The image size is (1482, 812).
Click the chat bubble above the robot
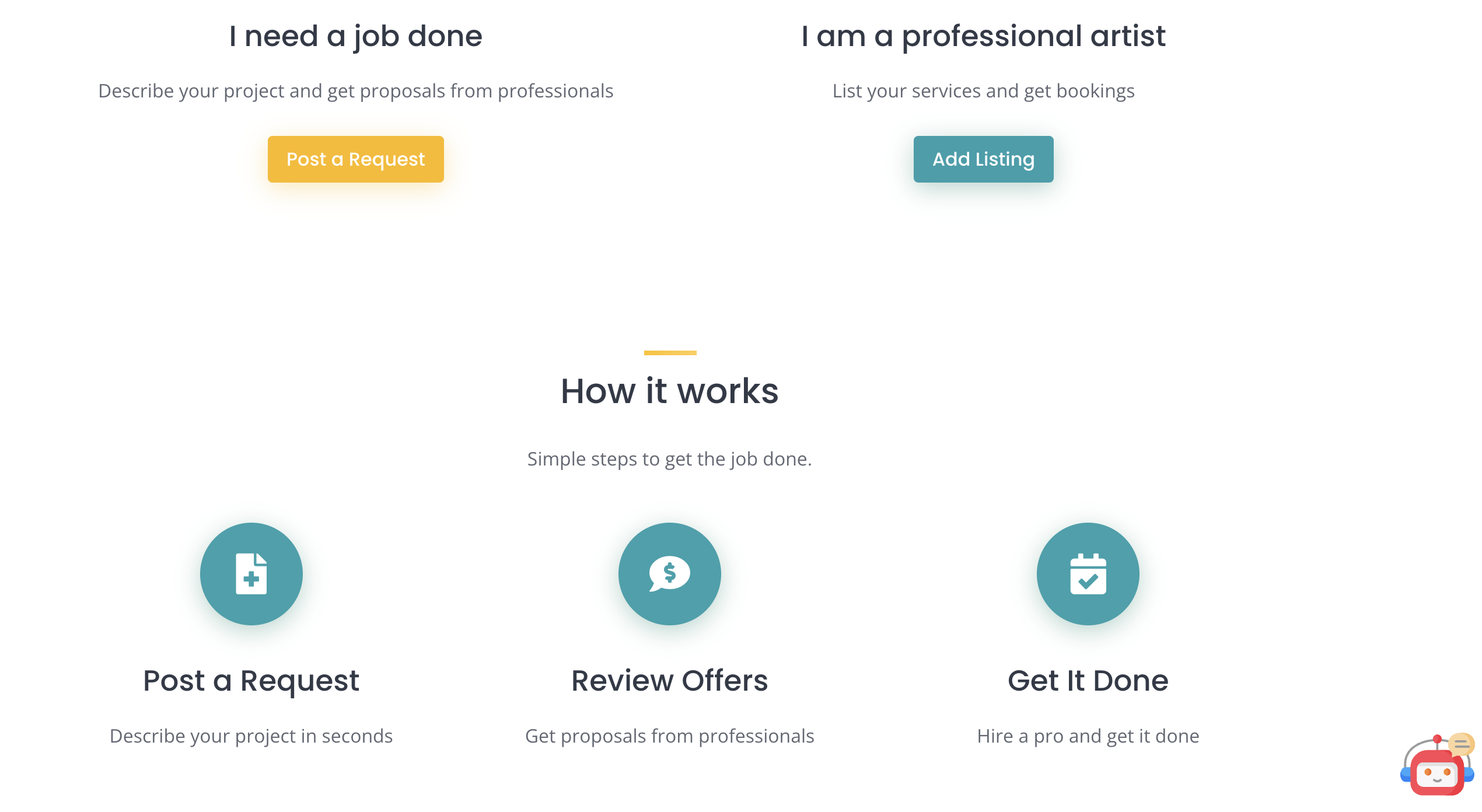[1462, 743]
